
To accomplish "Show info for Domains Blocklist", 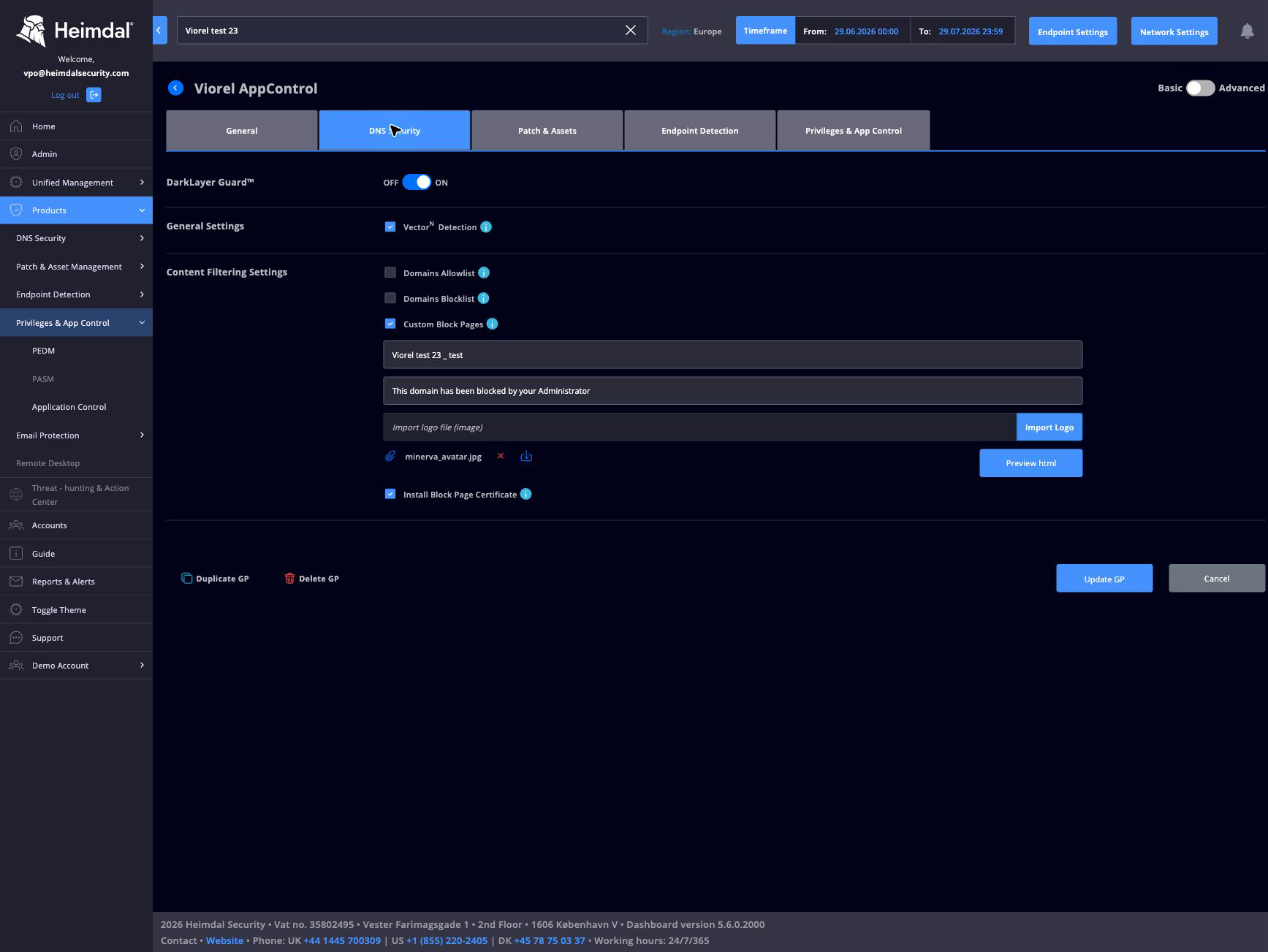I will coord(483,299).
